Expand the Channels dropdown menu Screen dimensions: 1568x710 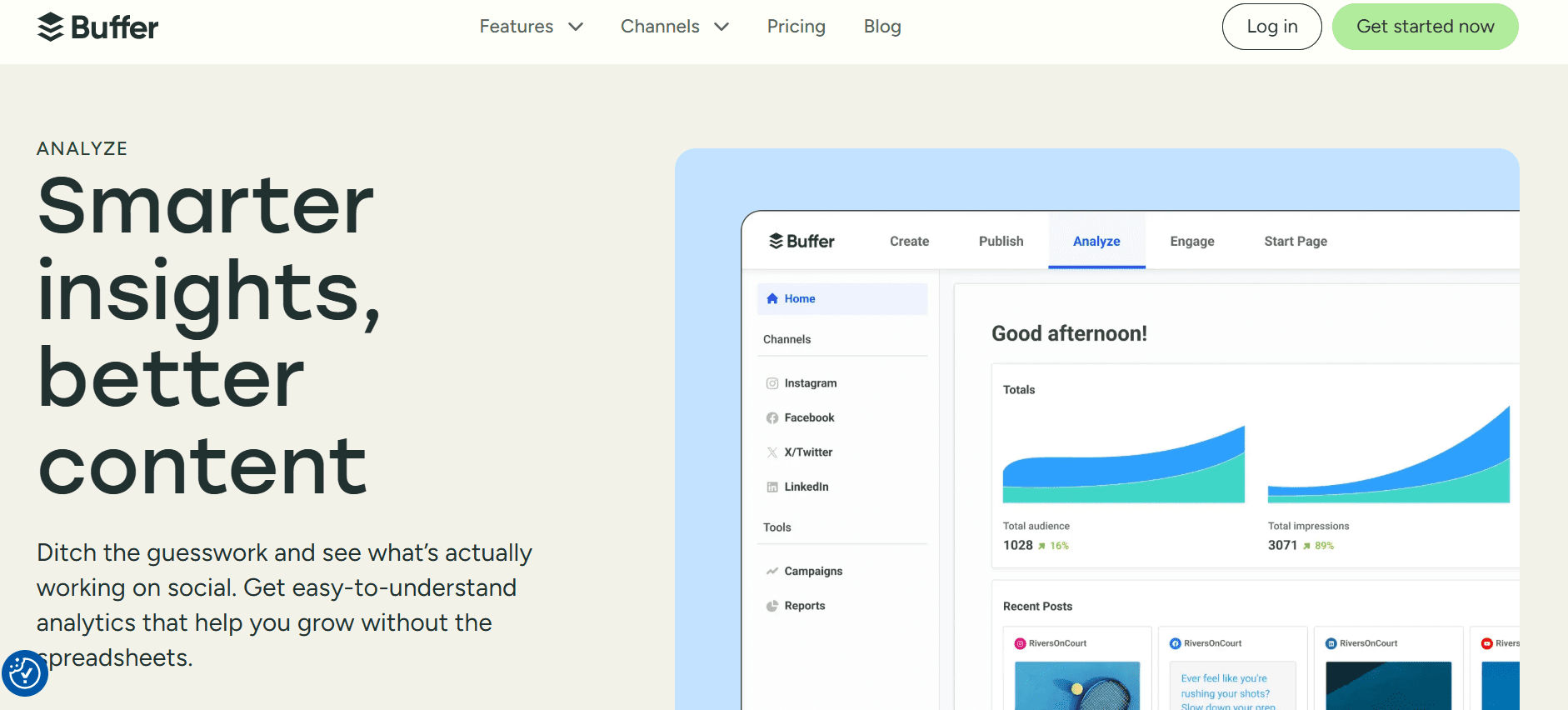pos(675,27)
